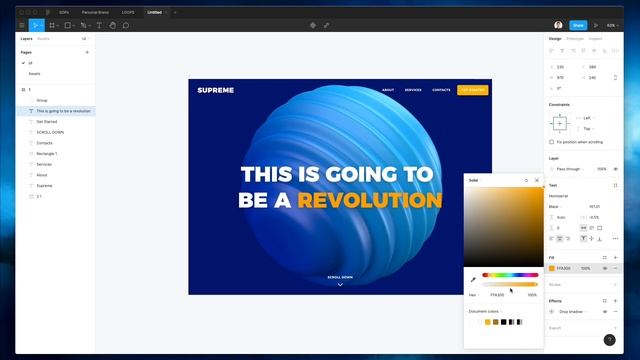
Task: Open the LOOPS file tab
Action: tap(128, 12)
